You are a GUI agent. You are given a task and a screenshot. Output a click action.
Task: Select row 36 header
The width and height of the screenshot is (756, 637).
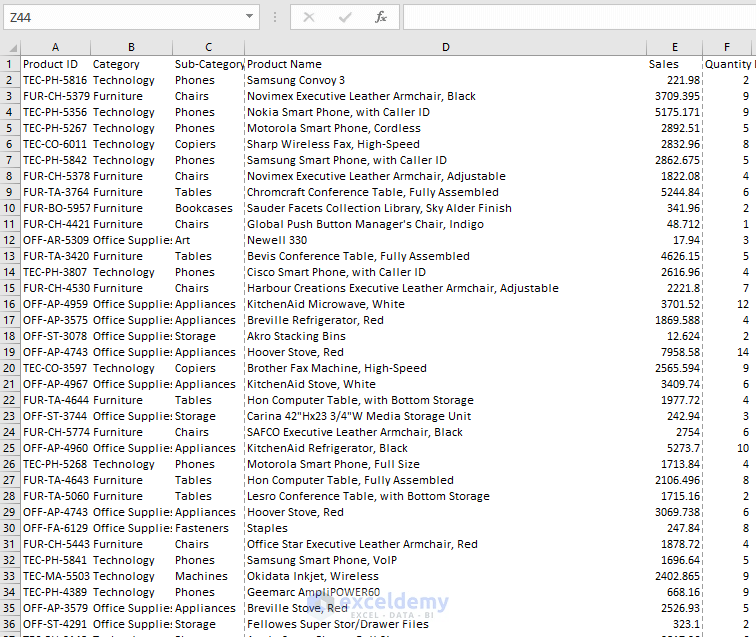(10, 624)
